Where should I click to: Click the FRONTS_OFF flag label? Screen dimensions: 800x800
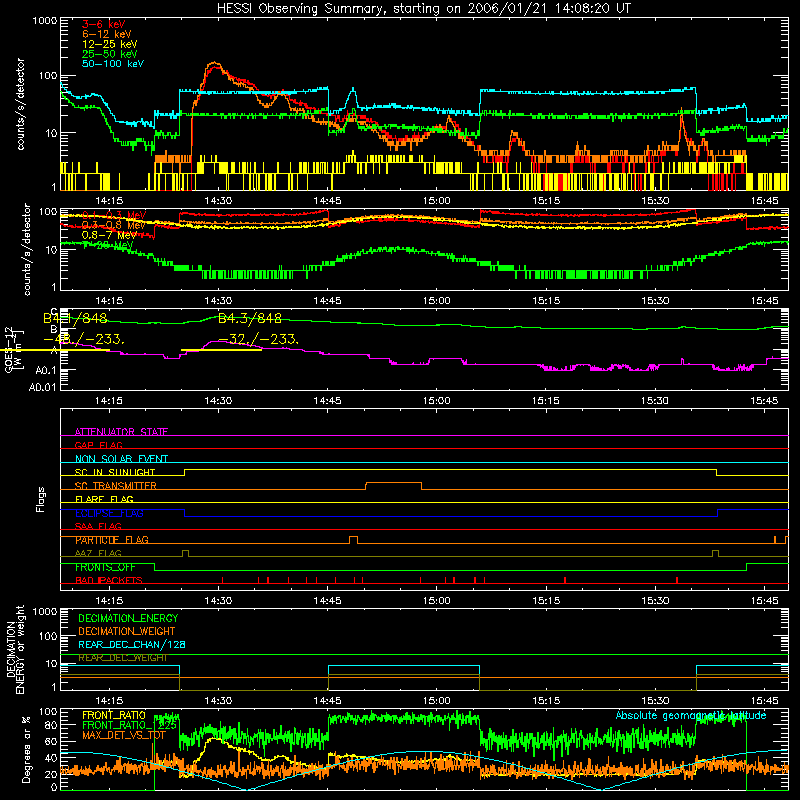tap(105, 567)
